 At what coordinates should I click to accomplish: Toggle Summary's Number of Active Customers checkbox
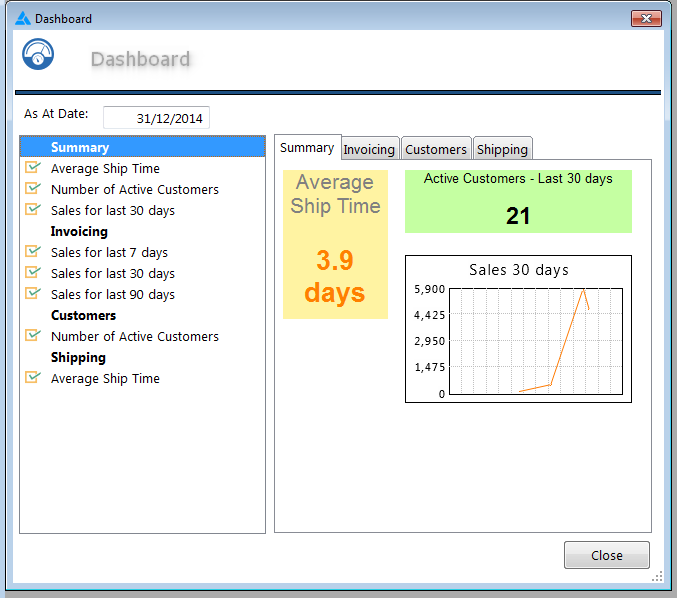click(x=33, y=189)
